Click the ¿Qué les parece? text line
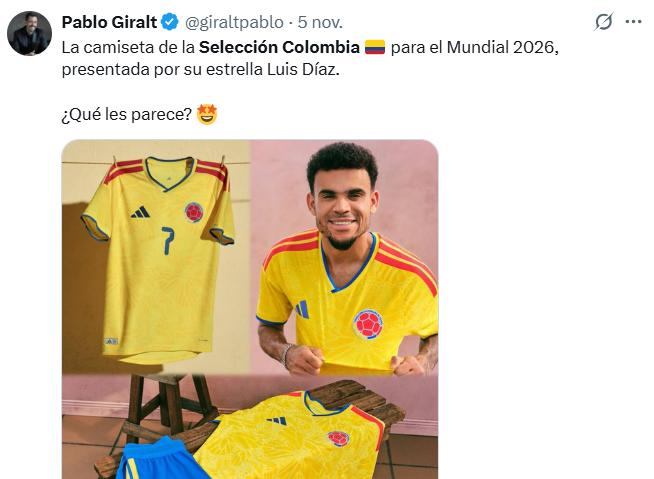The image size is (654, 479). coord(127,114)
